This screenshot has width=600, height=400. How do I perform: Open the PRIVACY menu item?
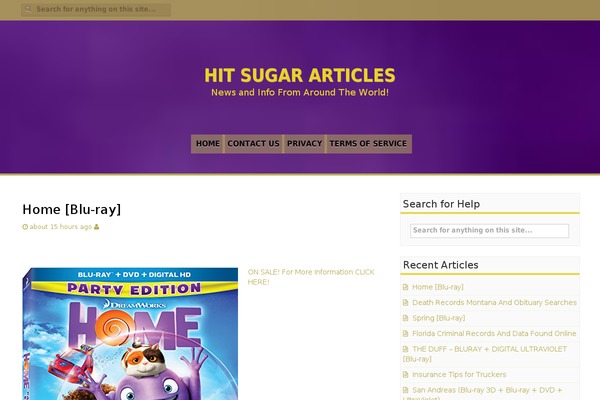coord(305,144)
